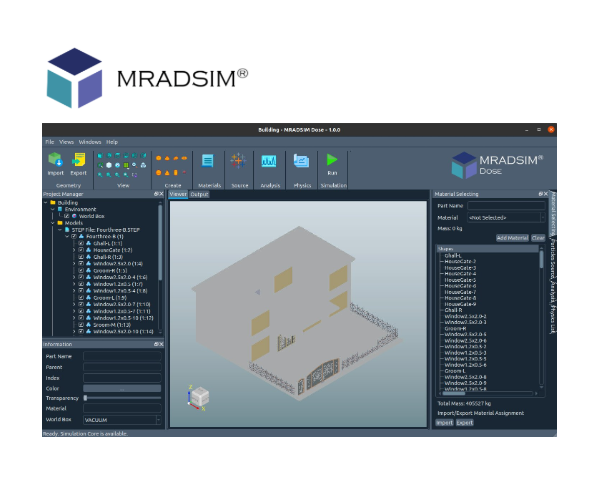The image size is (600, 477).
Task: Toggle the World Box checkbox
Action: coord(67,216)
